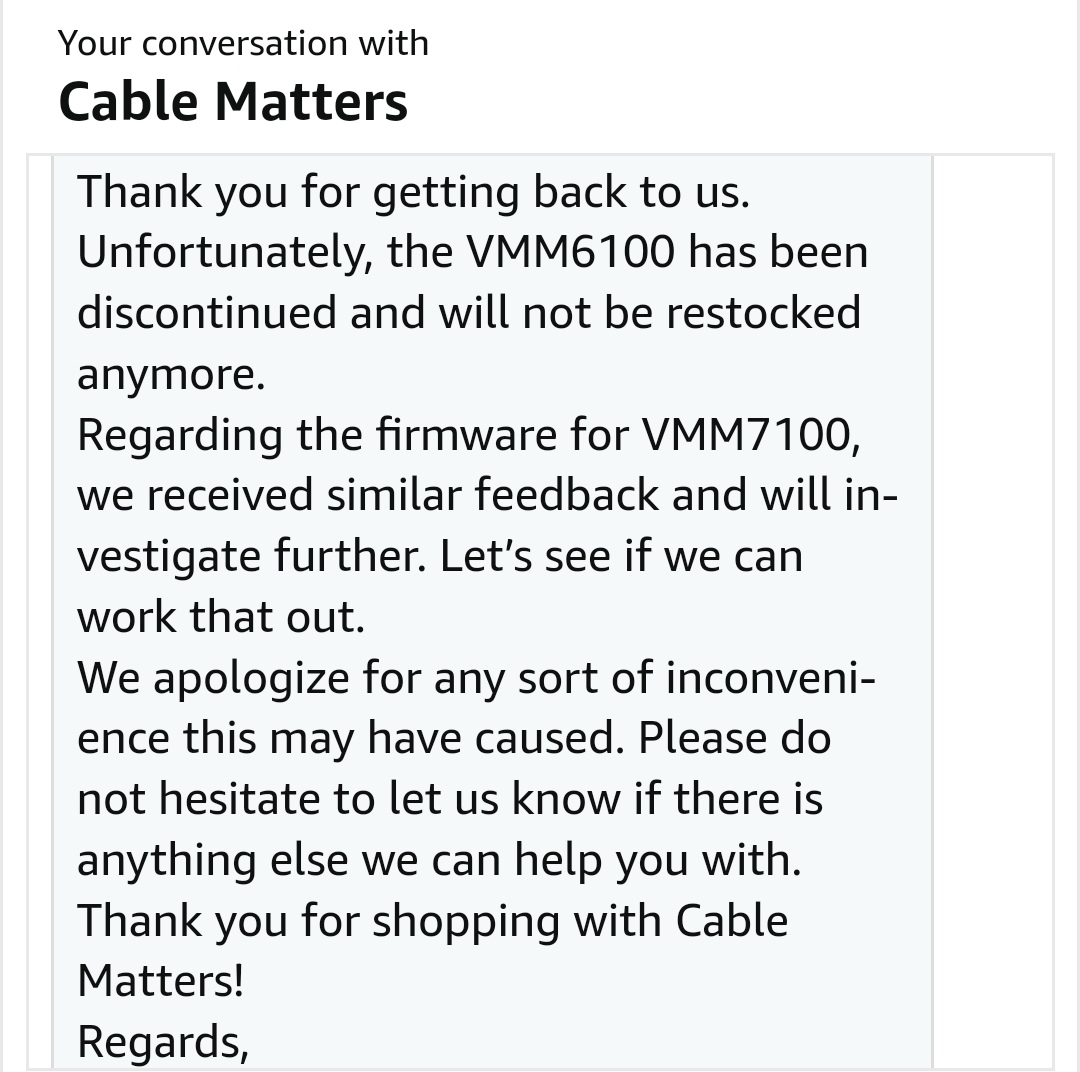The image size is (1080, 1072).
Task: Click the 'Your conversation with' header text
Action: [x=243, y=43]
